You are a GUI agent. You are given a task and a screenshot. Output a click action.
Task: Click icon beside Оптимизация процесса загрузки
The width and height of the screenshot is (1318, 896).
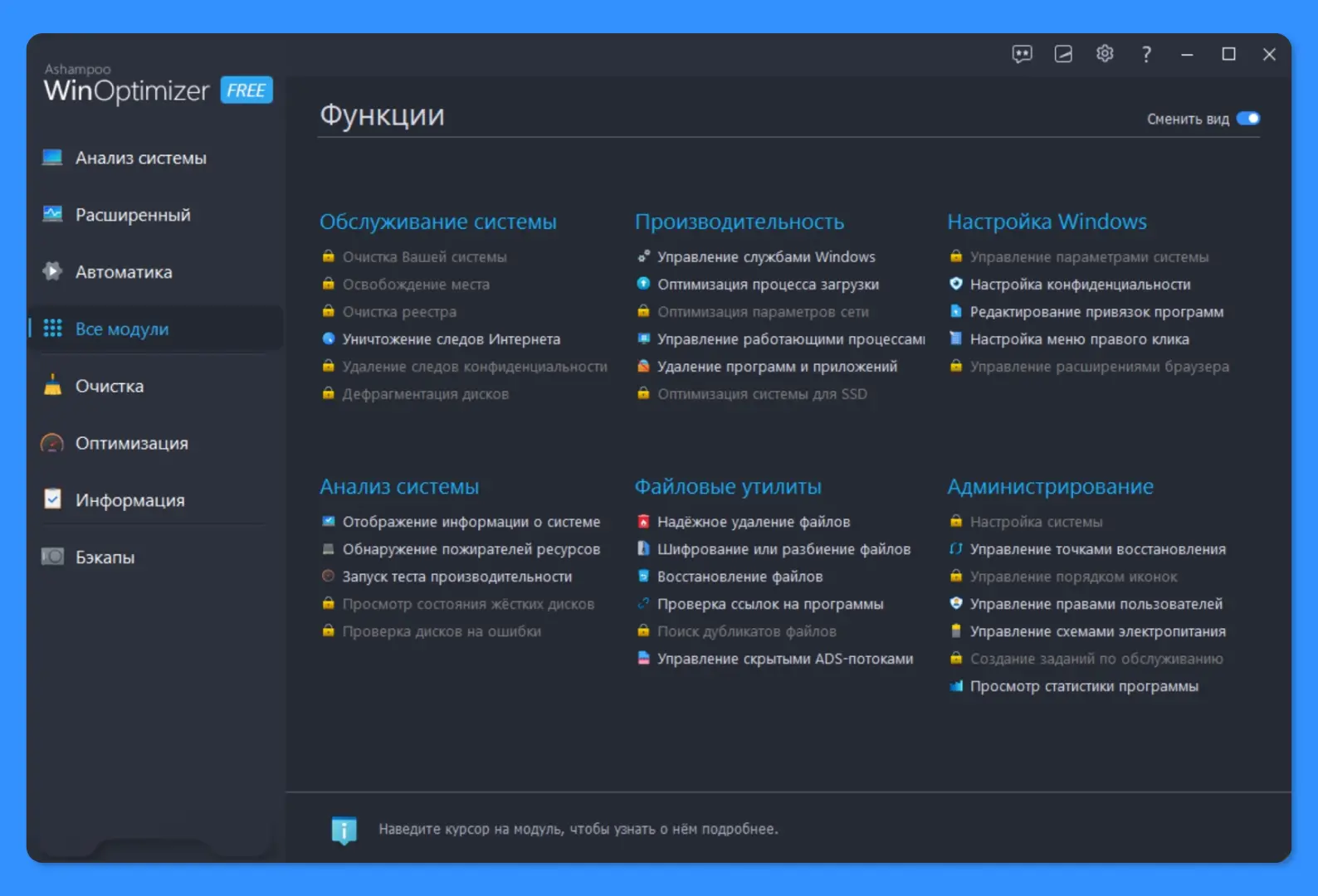click(643, 284)
